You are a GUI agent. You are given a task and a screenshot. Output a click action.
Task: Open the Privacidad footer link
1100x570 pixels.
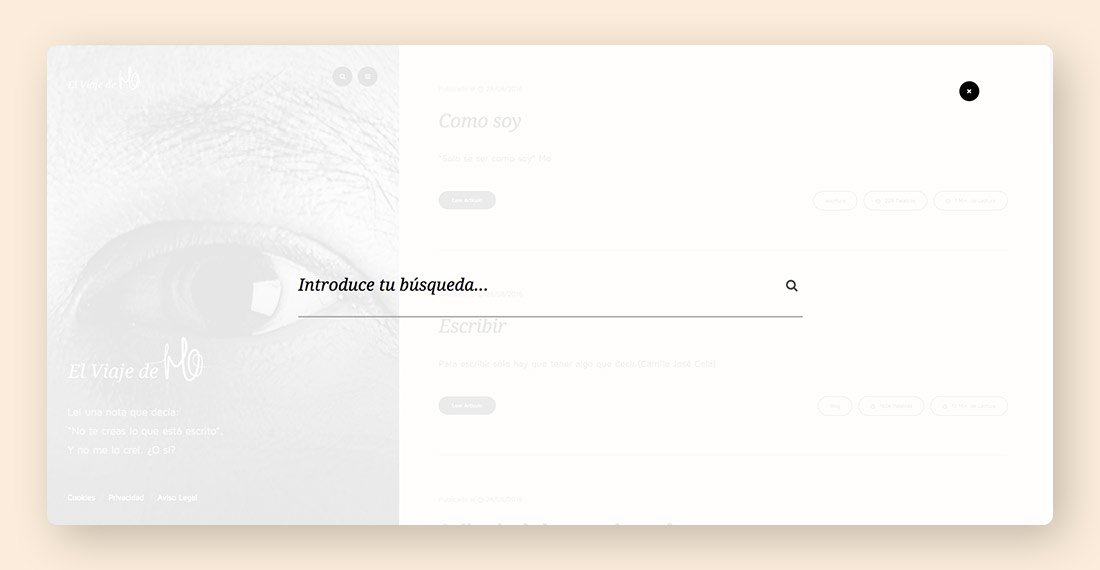[x=126, y=498]
